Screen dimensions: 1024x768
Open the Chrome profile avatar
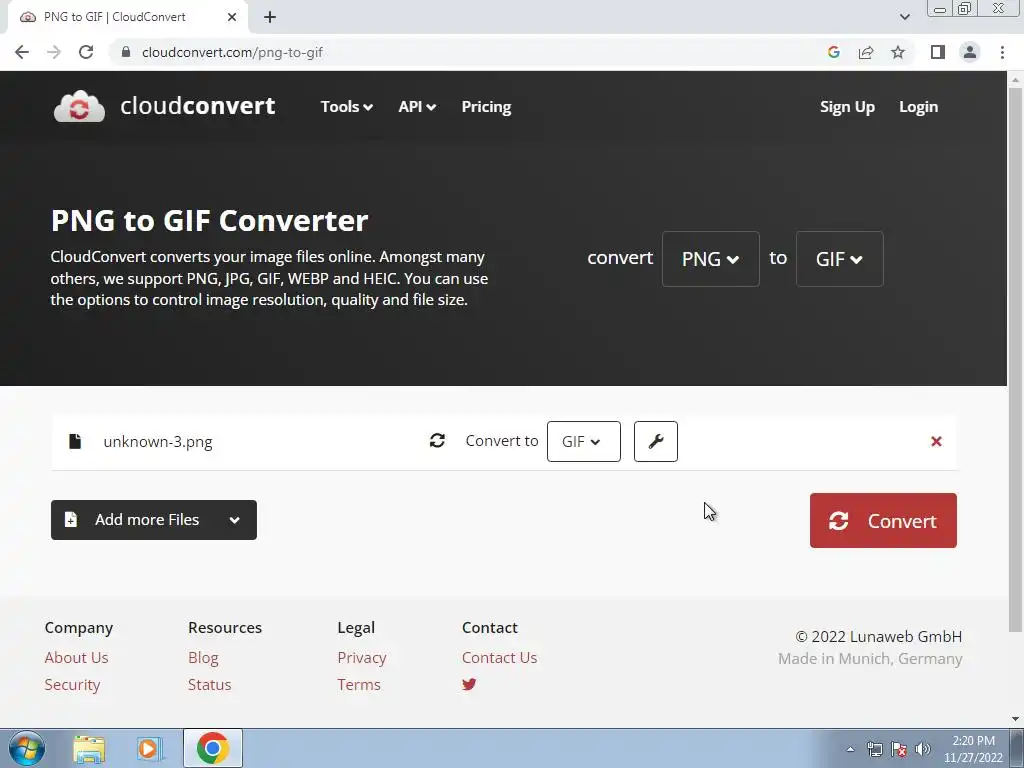point(970,52)
